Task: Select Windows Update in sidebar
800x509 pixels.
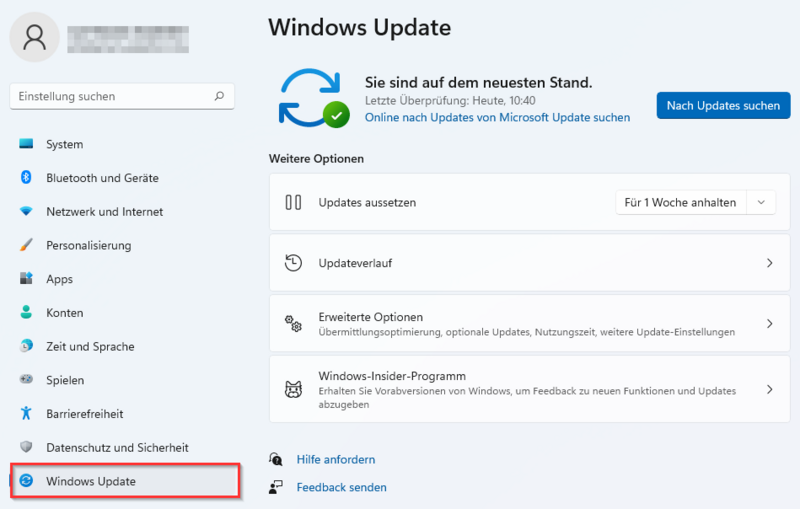Action: tap(124, 480)
